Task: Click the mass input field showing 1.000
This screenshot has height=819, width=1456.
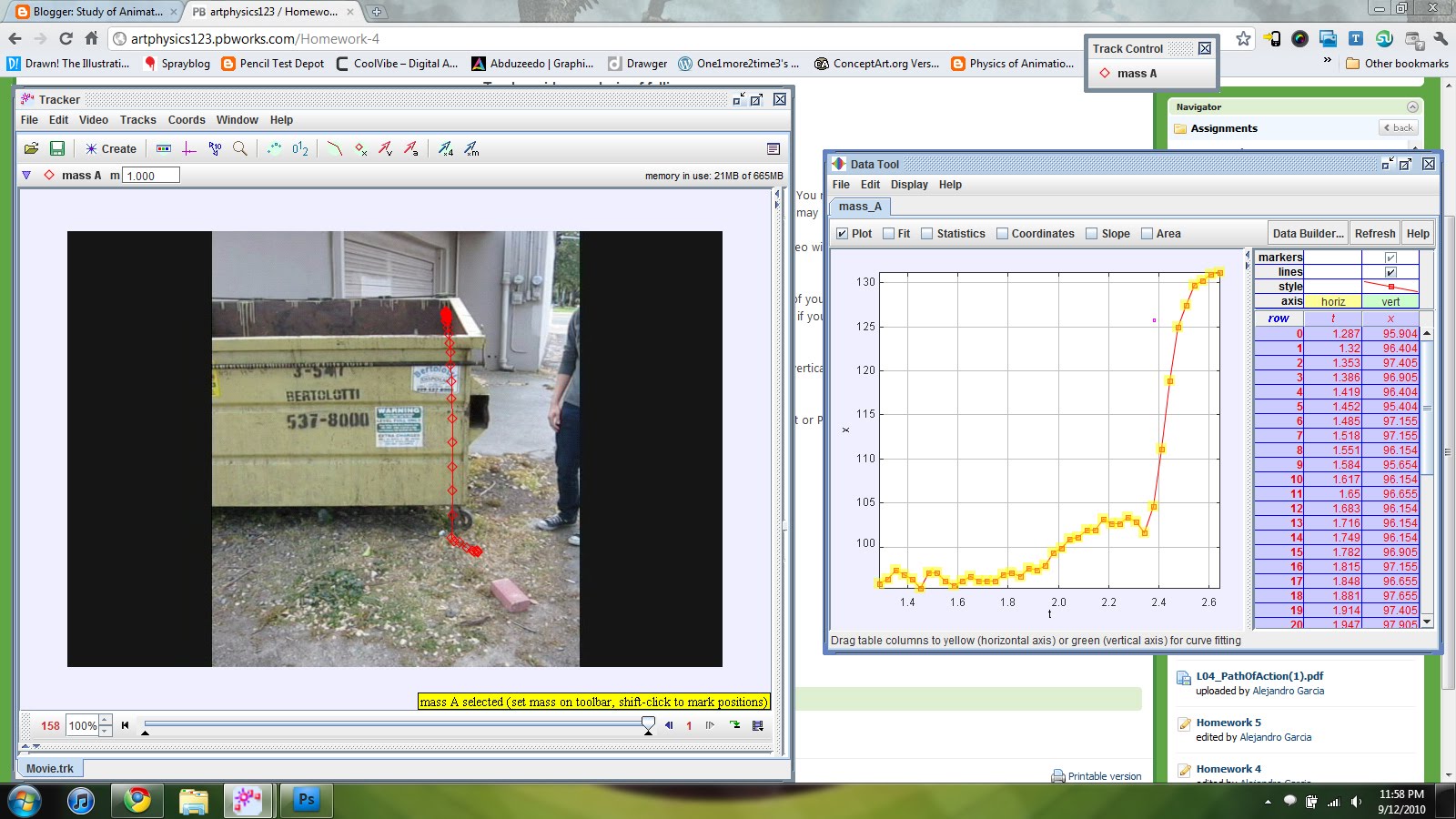Action: point(150,175)
